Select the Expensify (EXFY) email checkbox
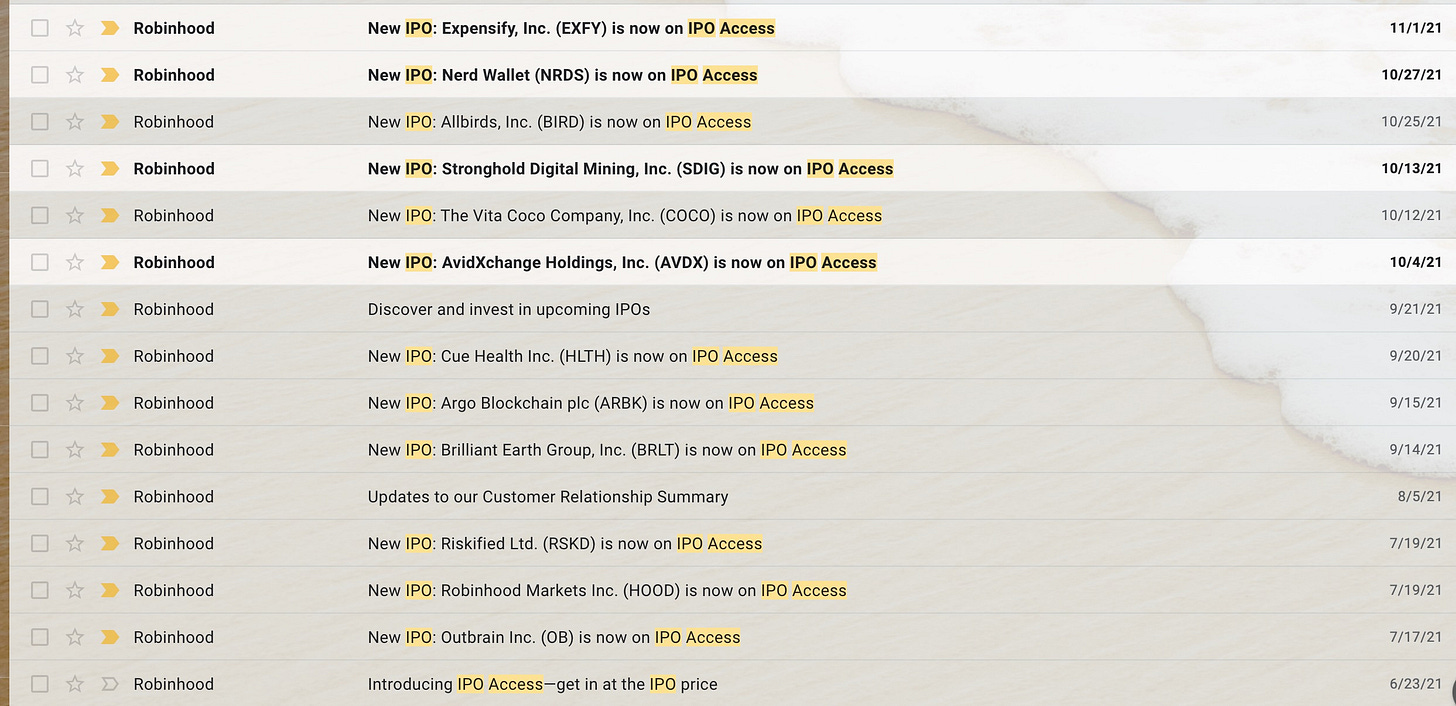This screenshot has width=1456, height=706. click(x=40, y=28)
